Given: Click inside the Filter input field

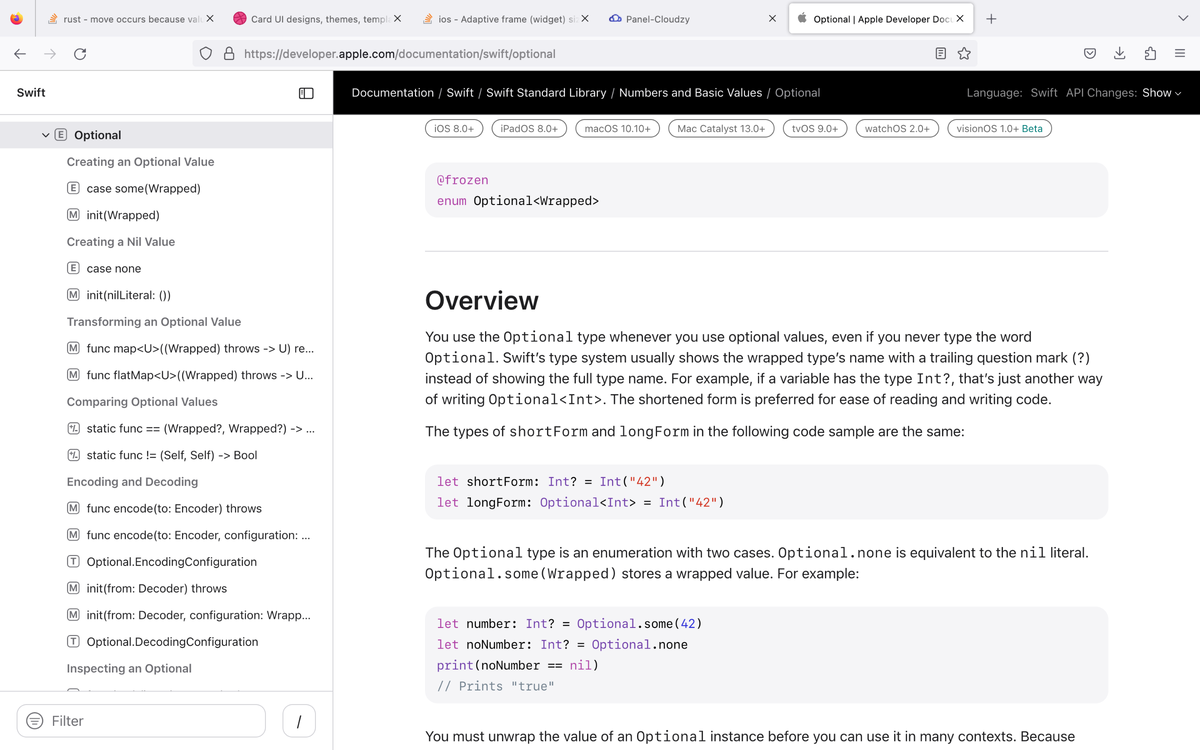Looking at the screenshot, I should pyautogui.click(x=140, y=720).
